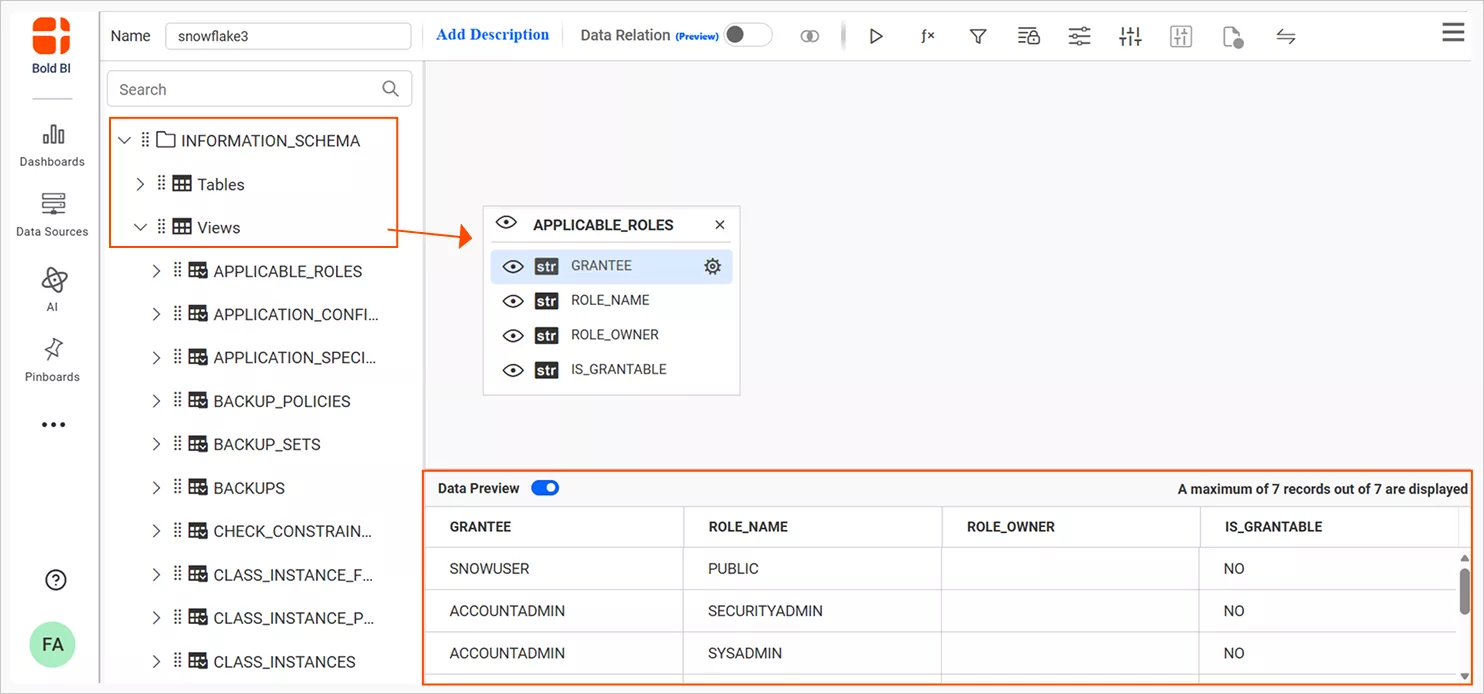Image resolution: width=1484 pixels, height=694 pixels.
Task: Collapse the Views node
Action: coord(140,228)
